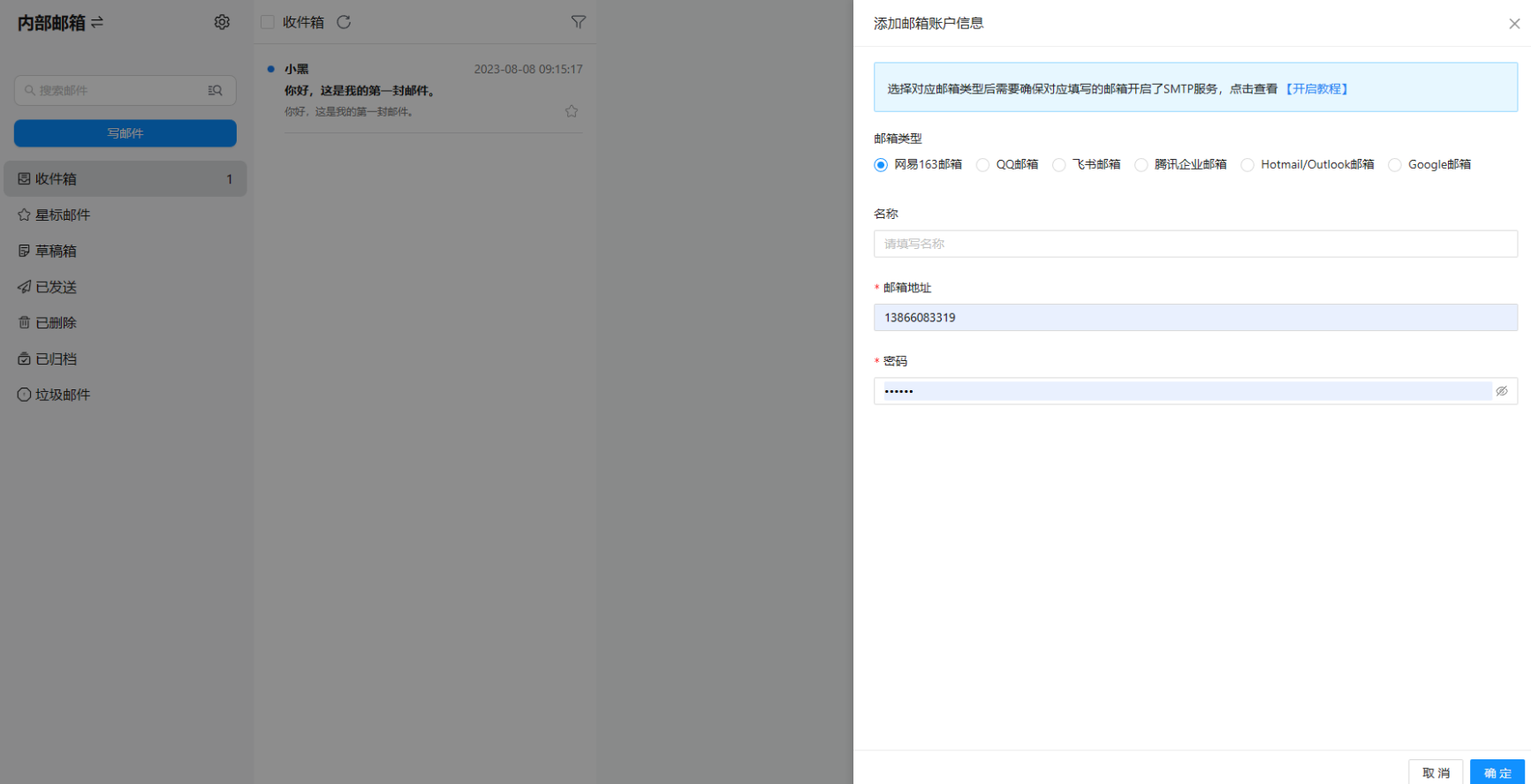Select the QQ邮箱 radio option
The image size is (1531, 784).
tap(982, 165)
